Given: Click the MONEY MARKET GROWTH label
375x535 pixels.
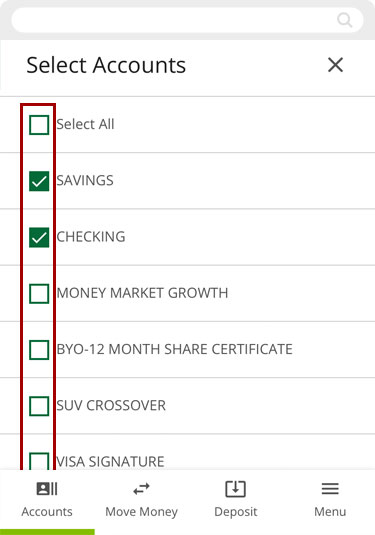Looking at the screenshot, I should click(142, 293).
